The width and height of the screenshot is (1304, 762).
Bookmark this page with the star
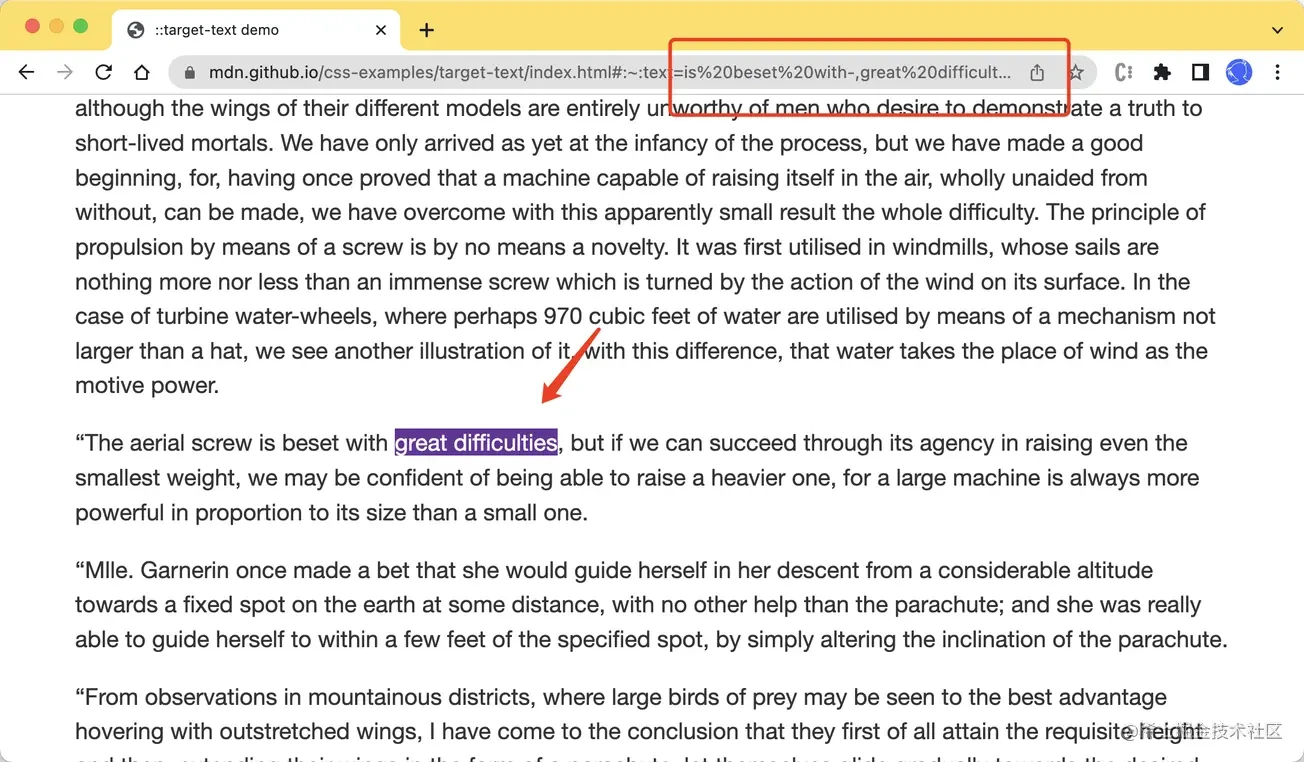pos(1076,72)
